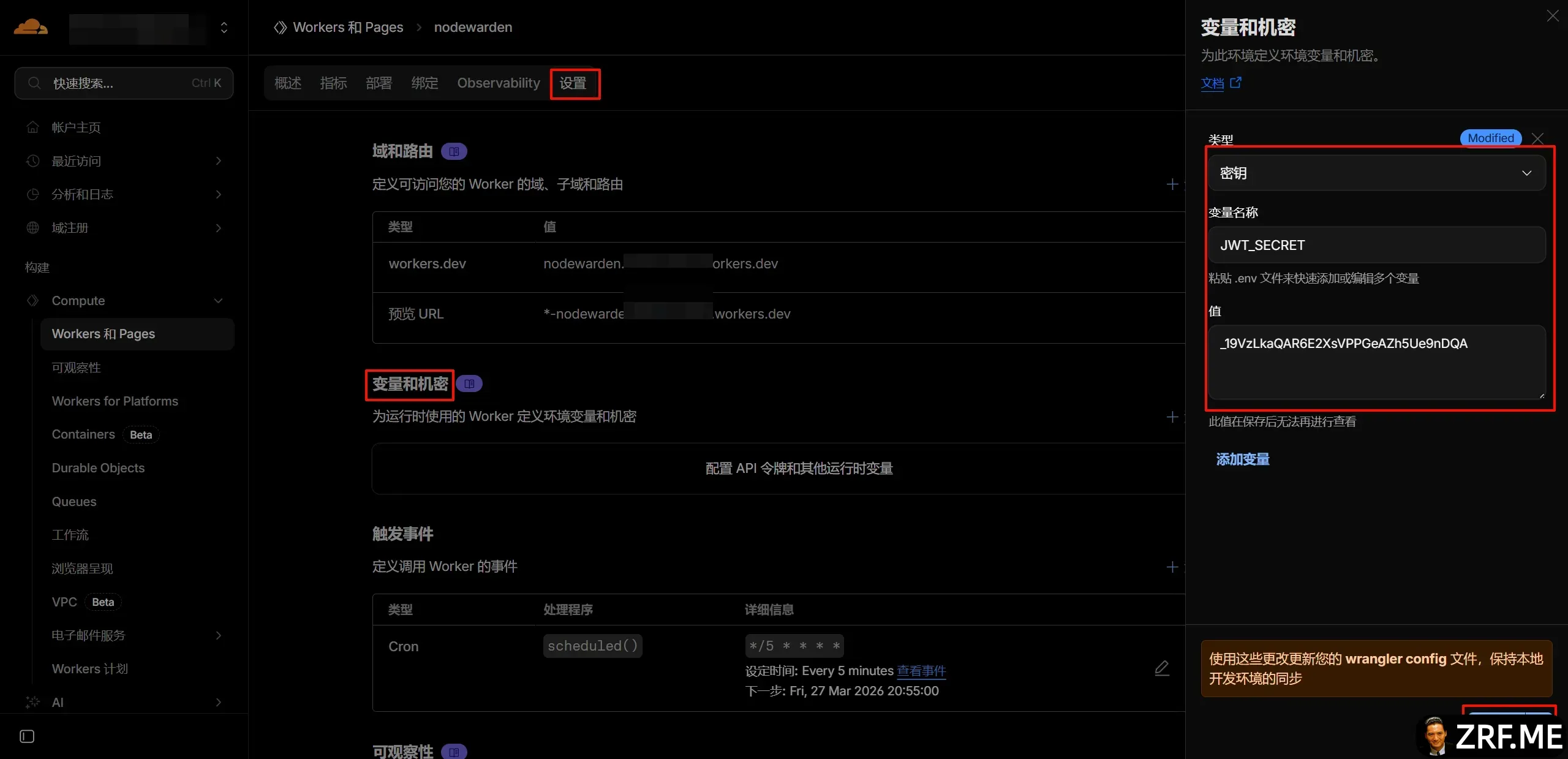Click the clock icon beside 最近访问
This screenshot has height=759, width=1568.
(33, 160)
